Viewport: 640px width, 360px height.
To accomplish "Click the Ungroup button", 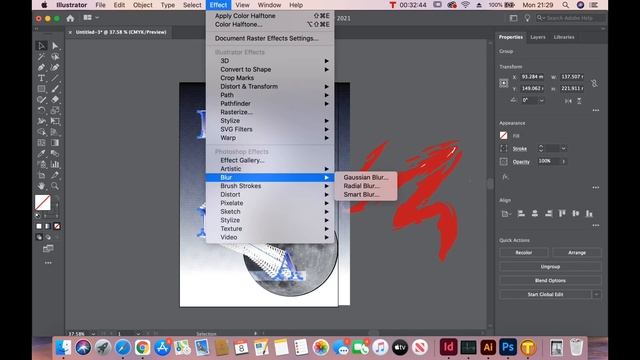I will [x=550, y=267].
